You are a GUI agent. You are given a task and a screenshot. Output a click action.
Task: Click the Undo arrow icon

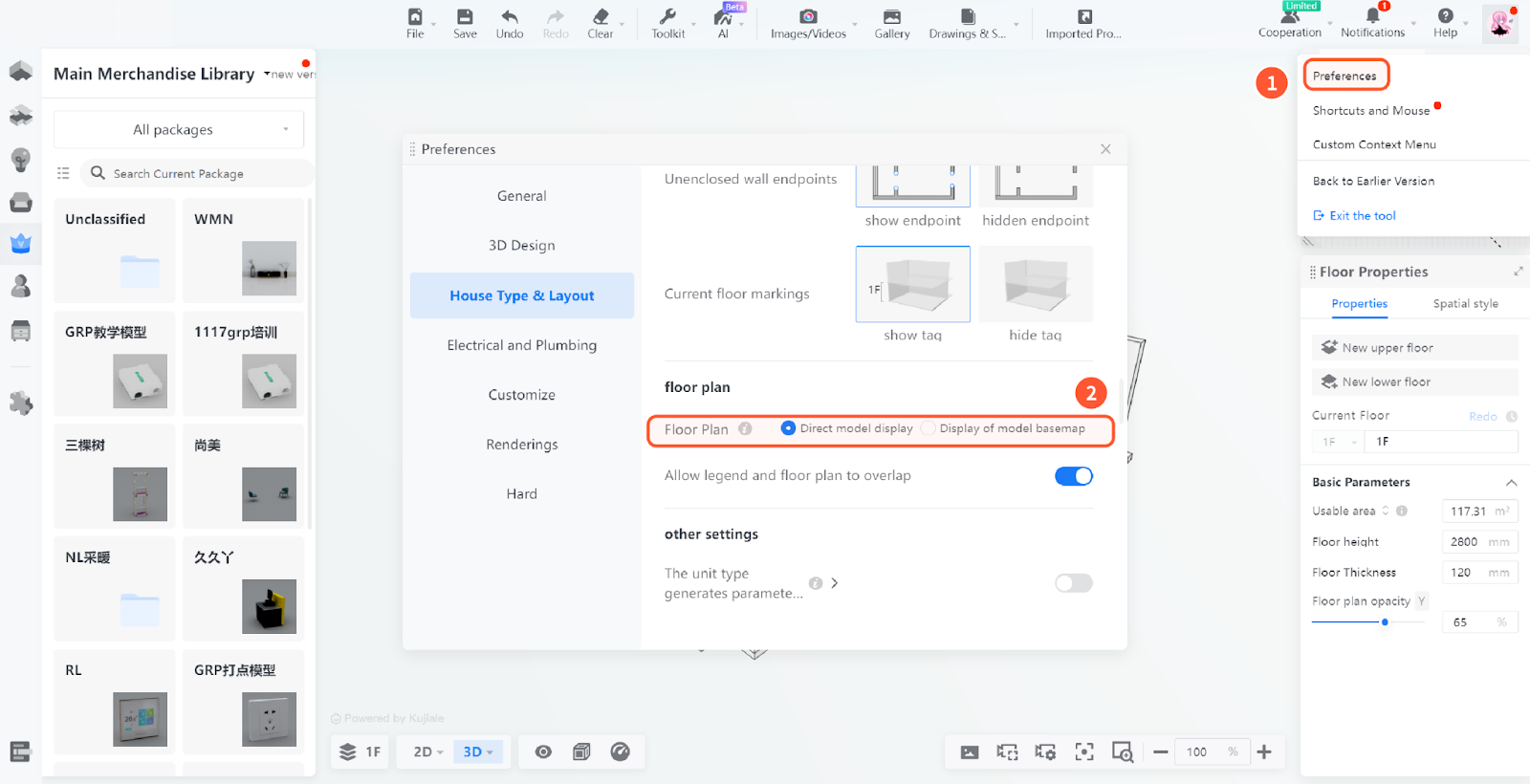509,17
